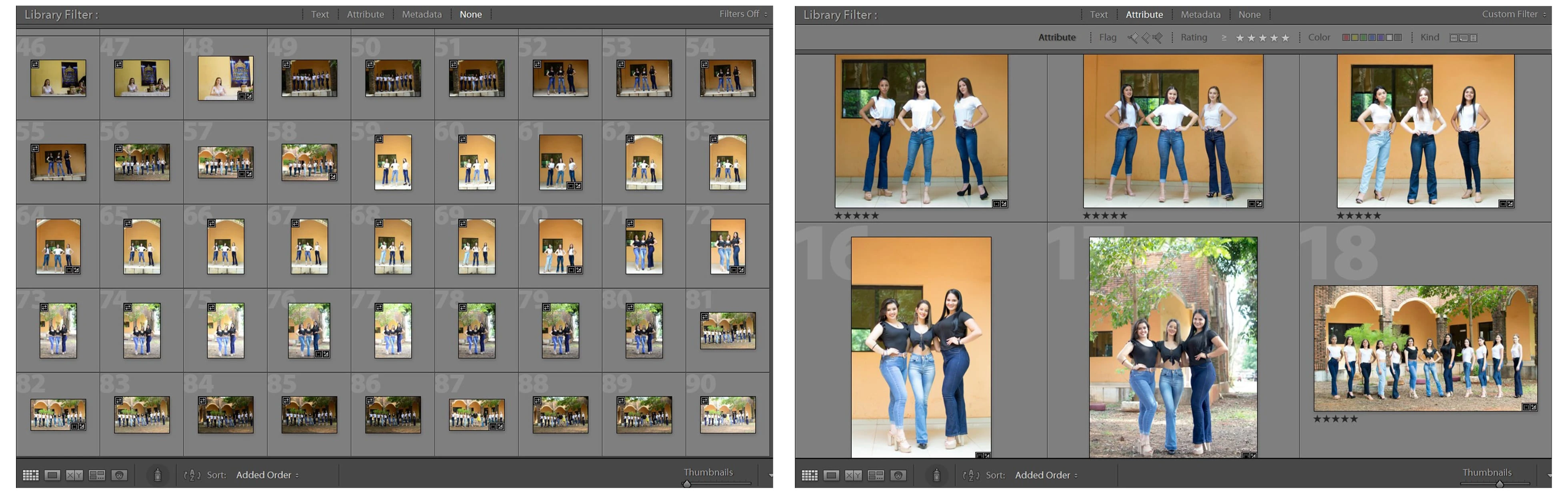Click Attribute in the left Library Filter bar

pyautogui.click(x=365, y=15)
